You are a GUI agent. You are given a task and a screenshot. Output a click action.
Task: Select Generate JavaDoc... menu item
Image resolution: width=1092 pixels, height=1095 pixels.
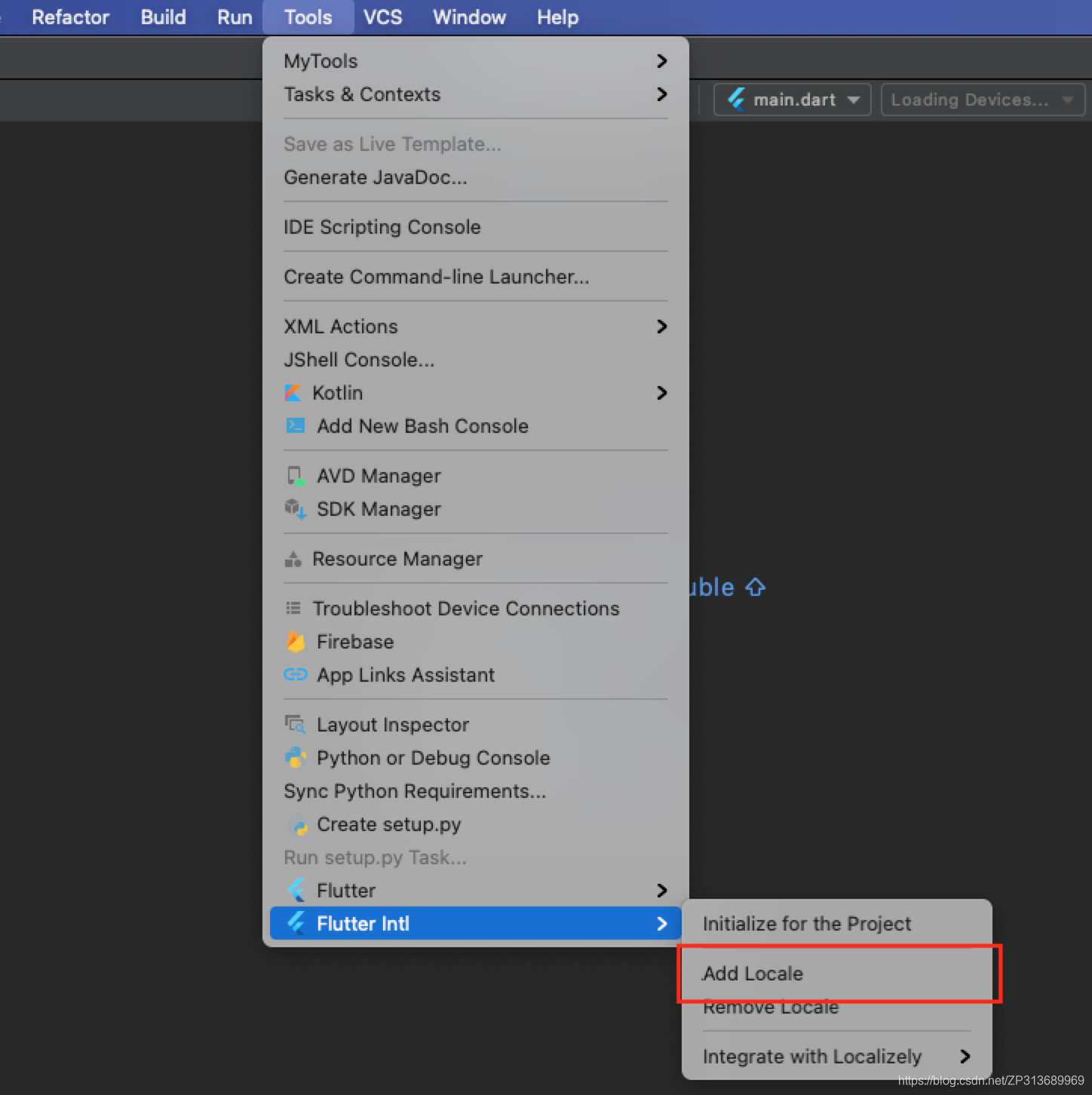point(476,177)
